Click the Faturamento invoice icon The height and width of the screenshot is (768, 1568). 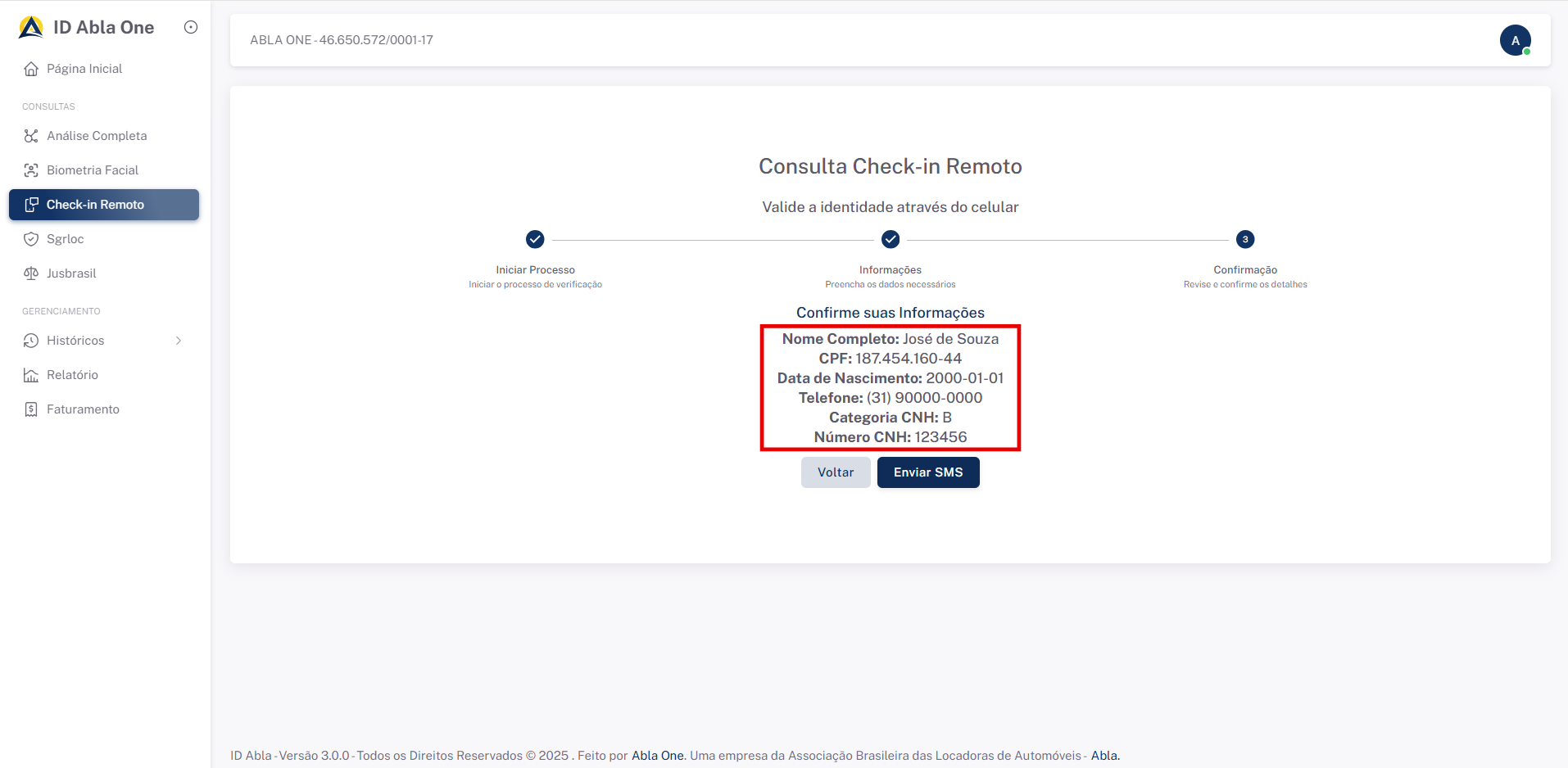[x=31, y=409]
